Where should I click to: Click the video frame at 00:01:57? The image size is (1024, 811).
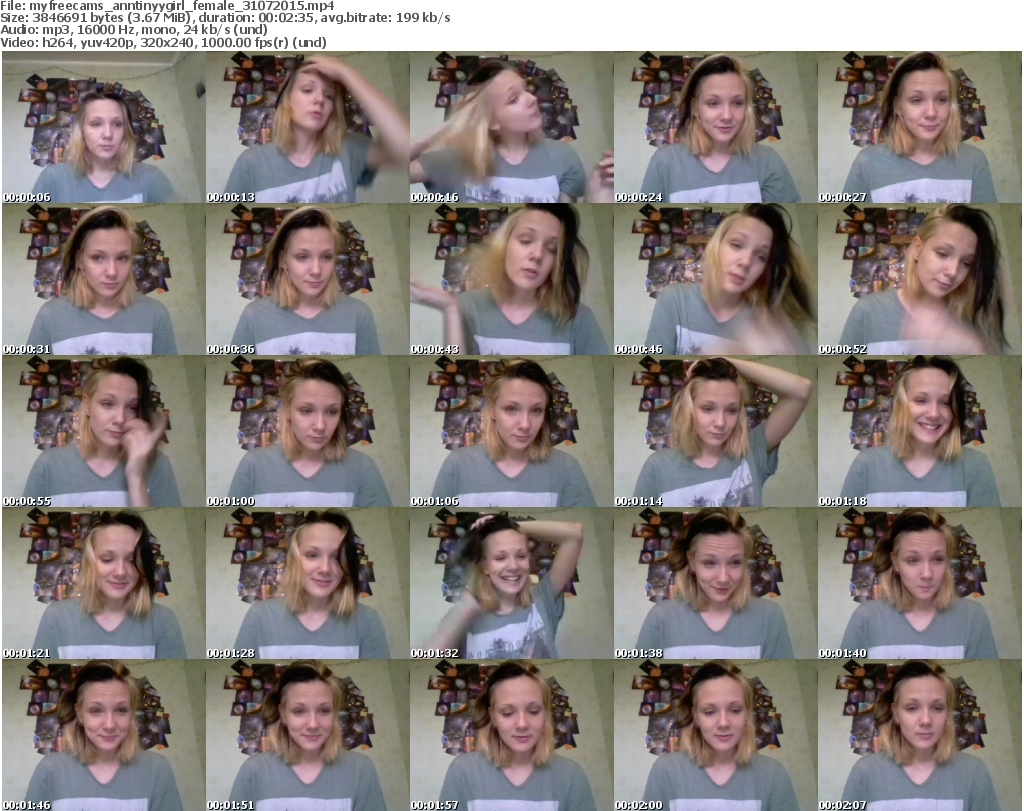(x=511, y=736)
